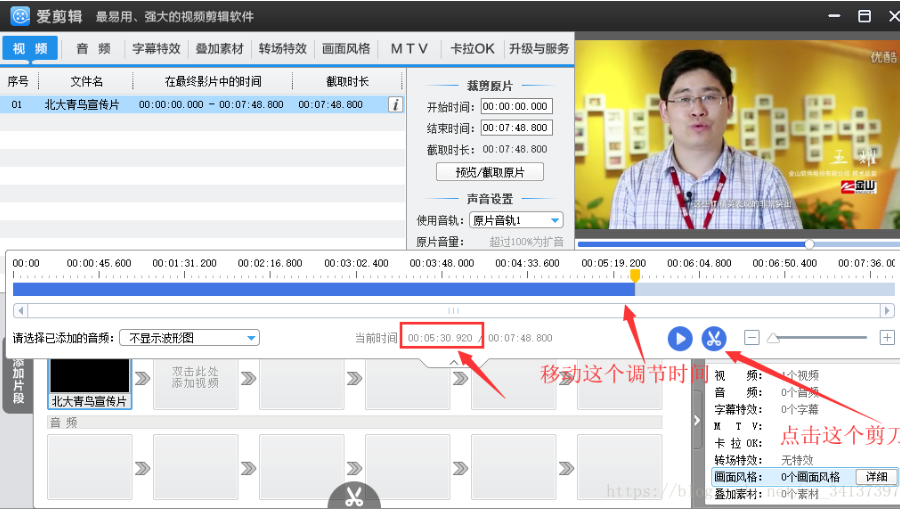The width and height of the screenshot is (900, 509).
Task: Click the 预览/截取原片 button
Action: pos(490,172)
